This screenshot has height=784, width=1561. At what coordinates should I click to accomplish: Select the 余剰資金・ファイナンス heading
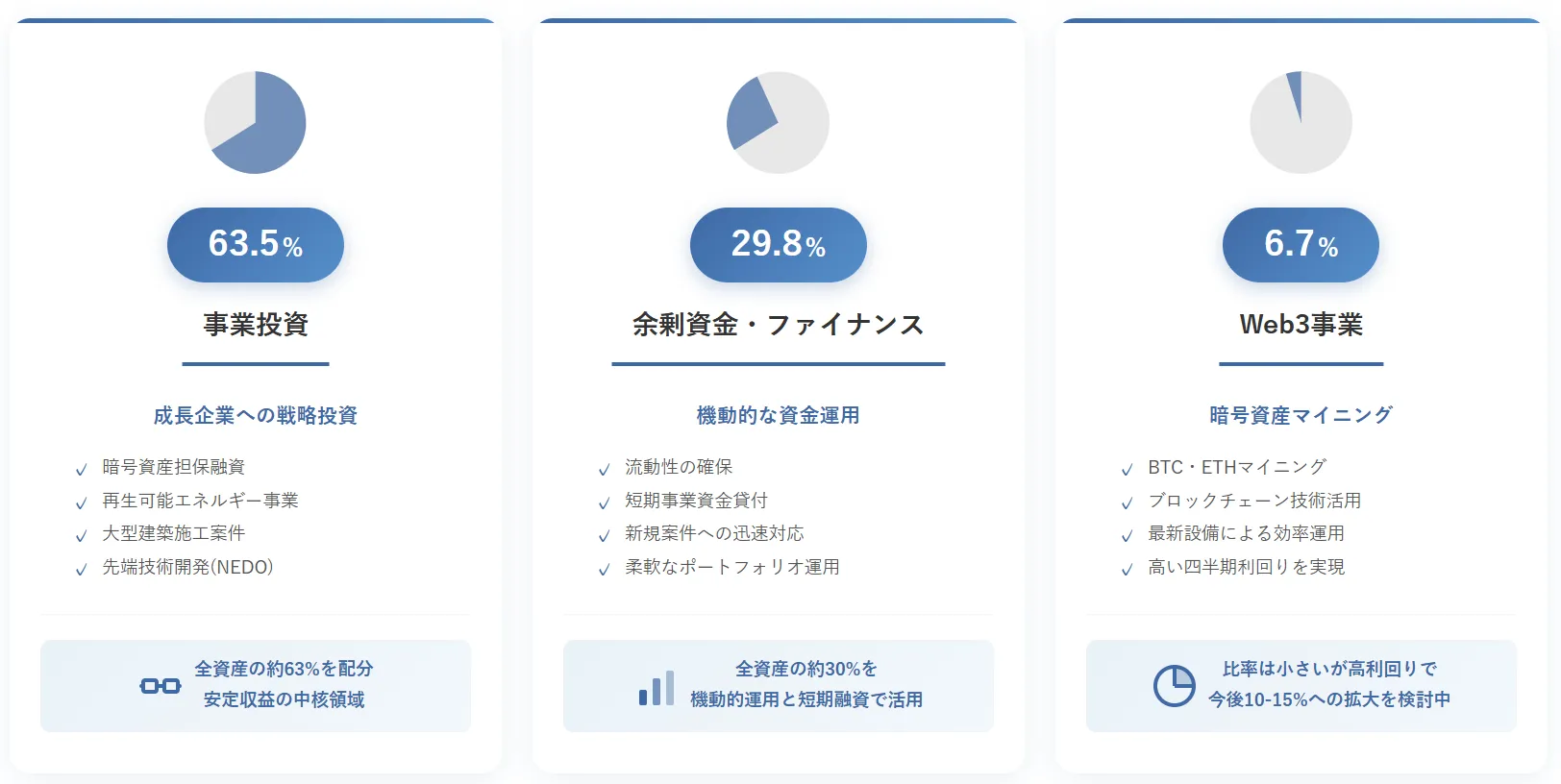(778, 325)
